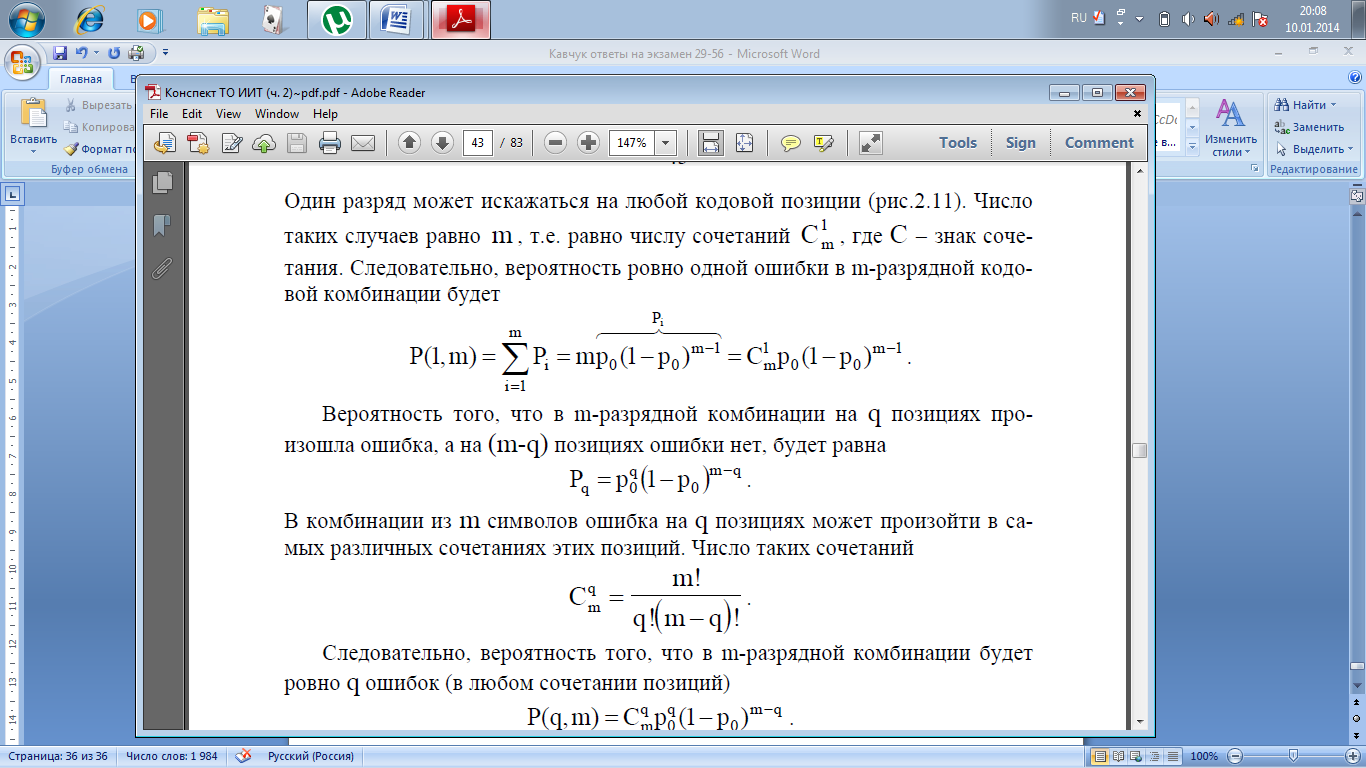Viewport: 1366px width, 768px height.
Task: Click the Word zoom slider handle
Action: (1294, 756)
